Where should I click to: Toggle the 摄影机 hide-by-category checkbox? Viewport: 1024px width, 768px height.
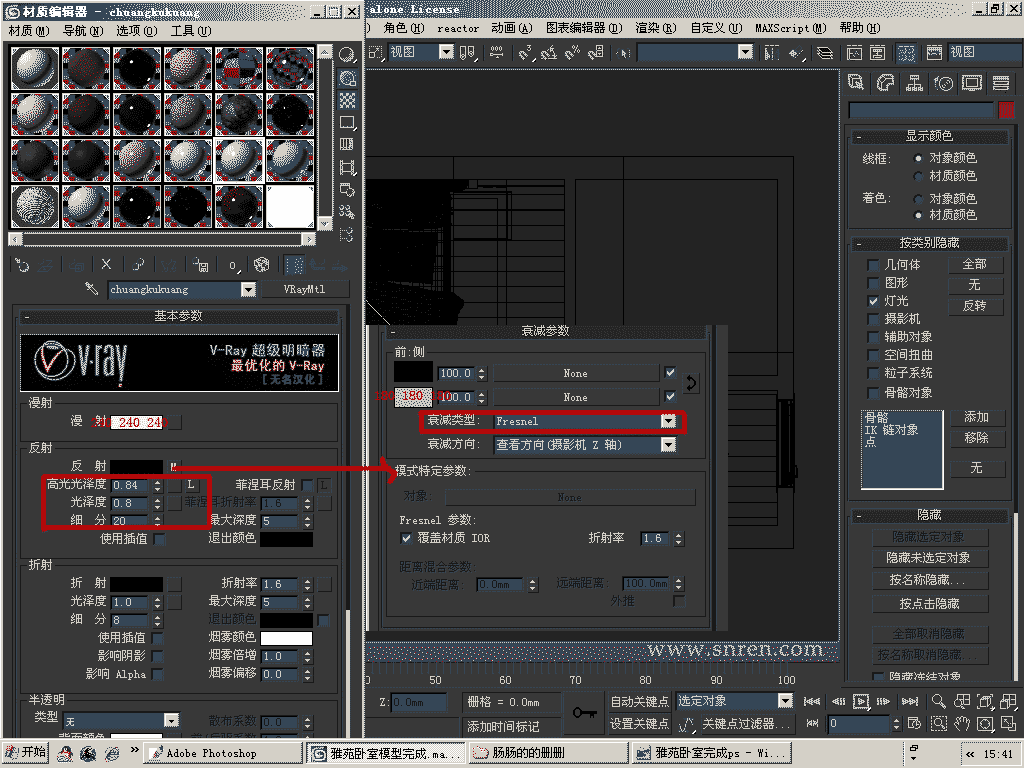872,319
